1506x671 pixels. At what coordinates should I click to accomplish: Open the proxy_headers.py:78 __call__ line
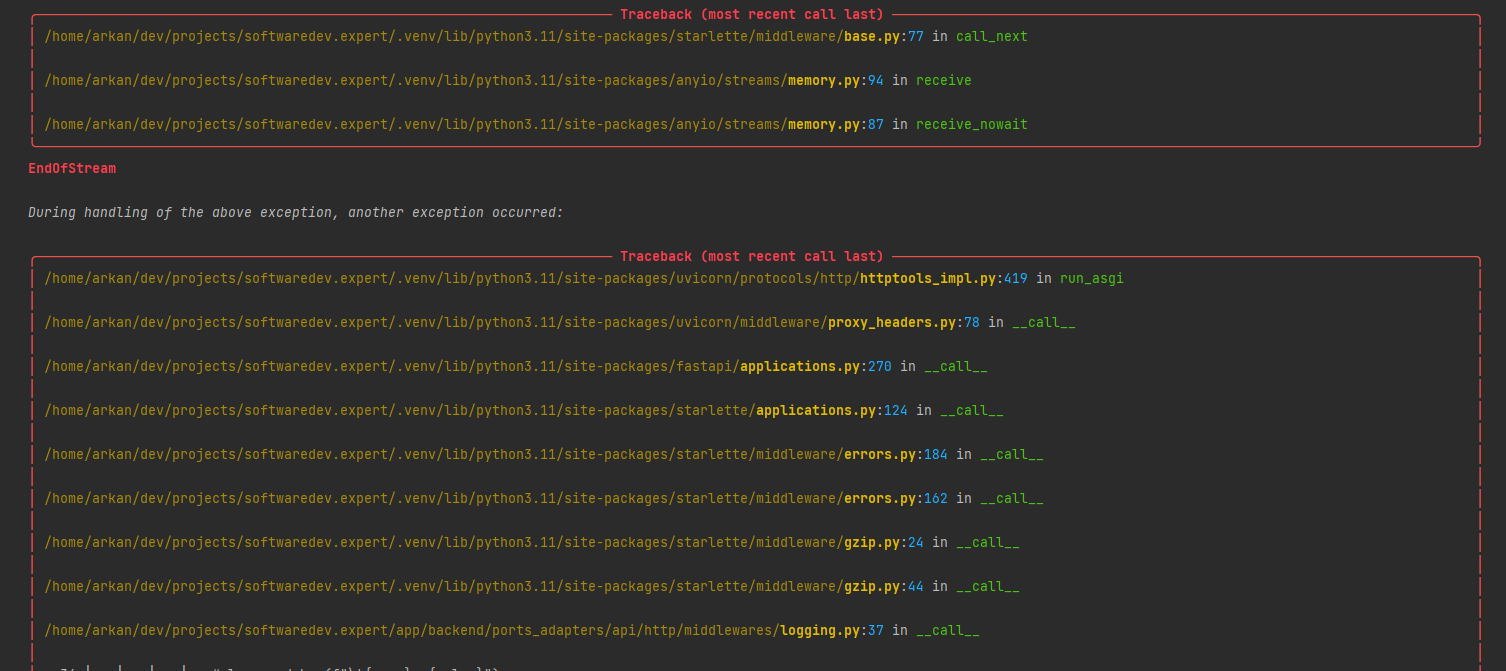click(x=560, y=322)
